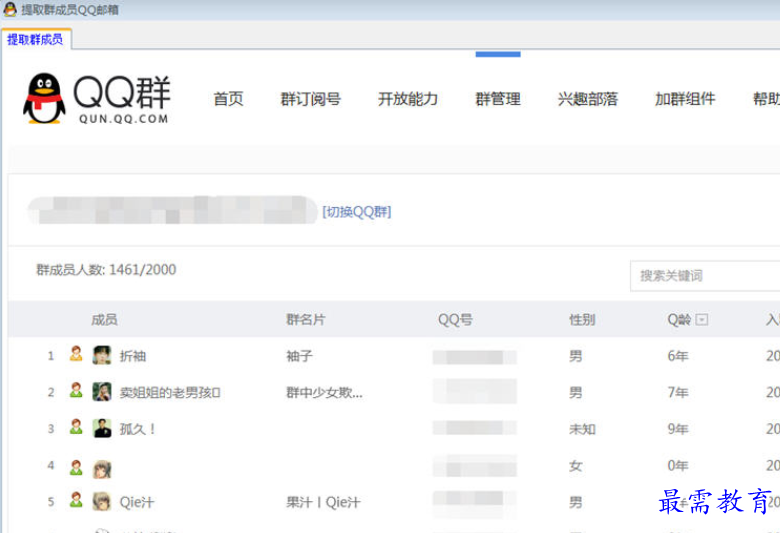This screenshot has height=533, width=780.
Task: Click the window title 提取群成员QQ邮箱
Action: pyautogui.click(x=70, y=10)
